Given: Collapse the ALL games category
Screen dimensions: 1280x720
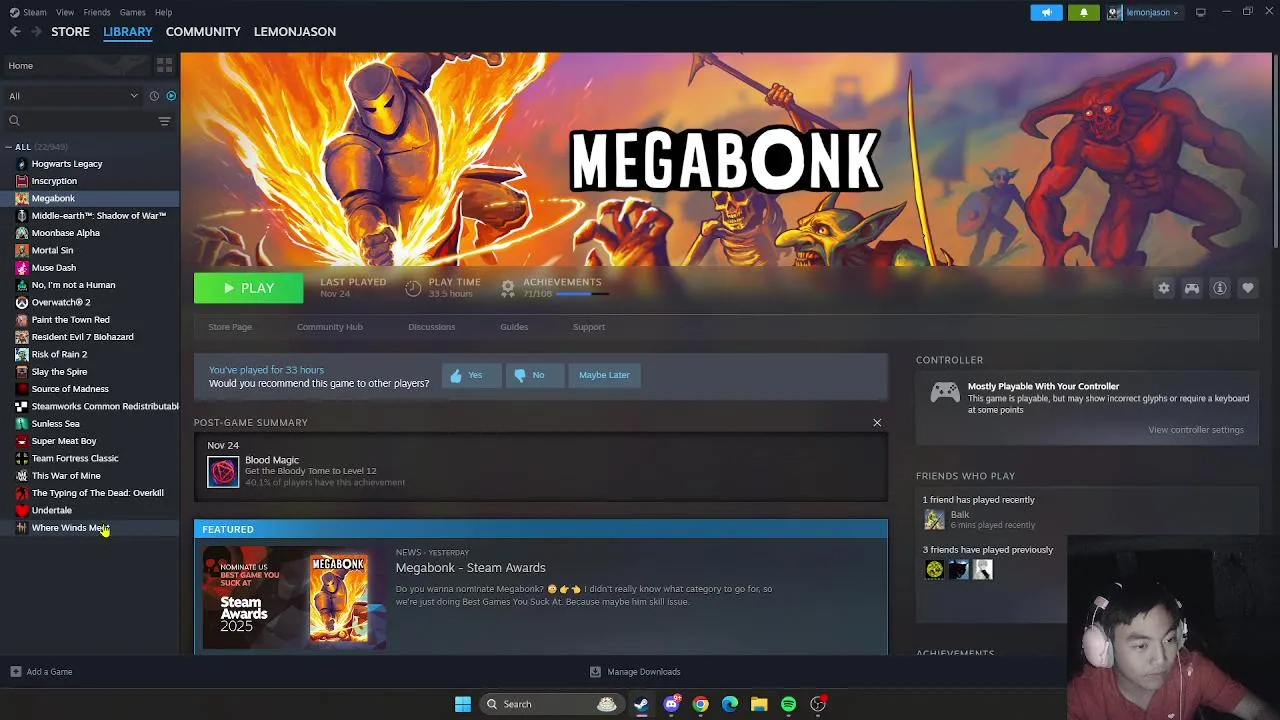Looking at the screenshot, I should click(x=9, y=147).
